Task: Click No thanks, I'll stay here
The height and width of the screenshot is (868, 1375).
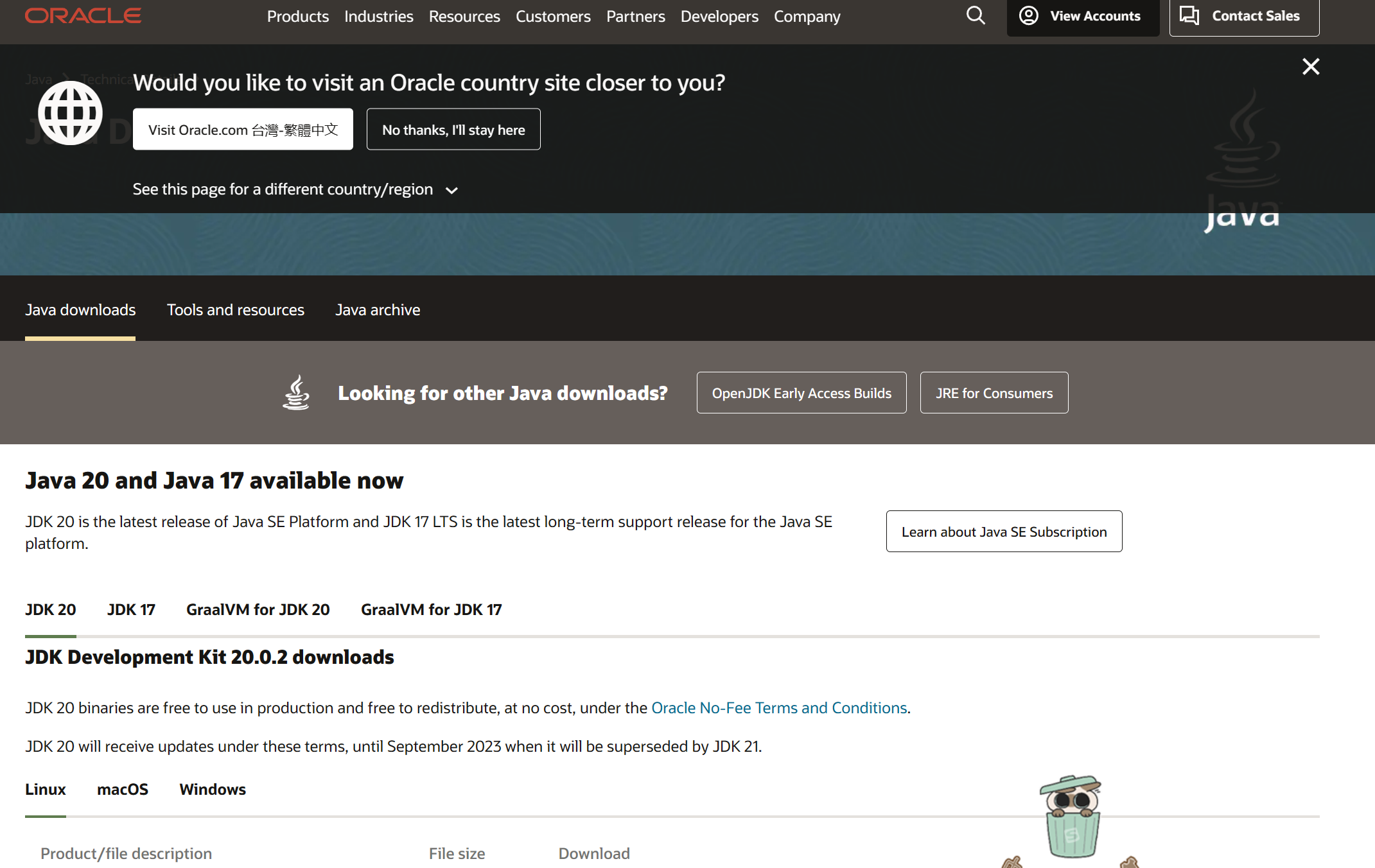Action: click(x=453, y=130)
